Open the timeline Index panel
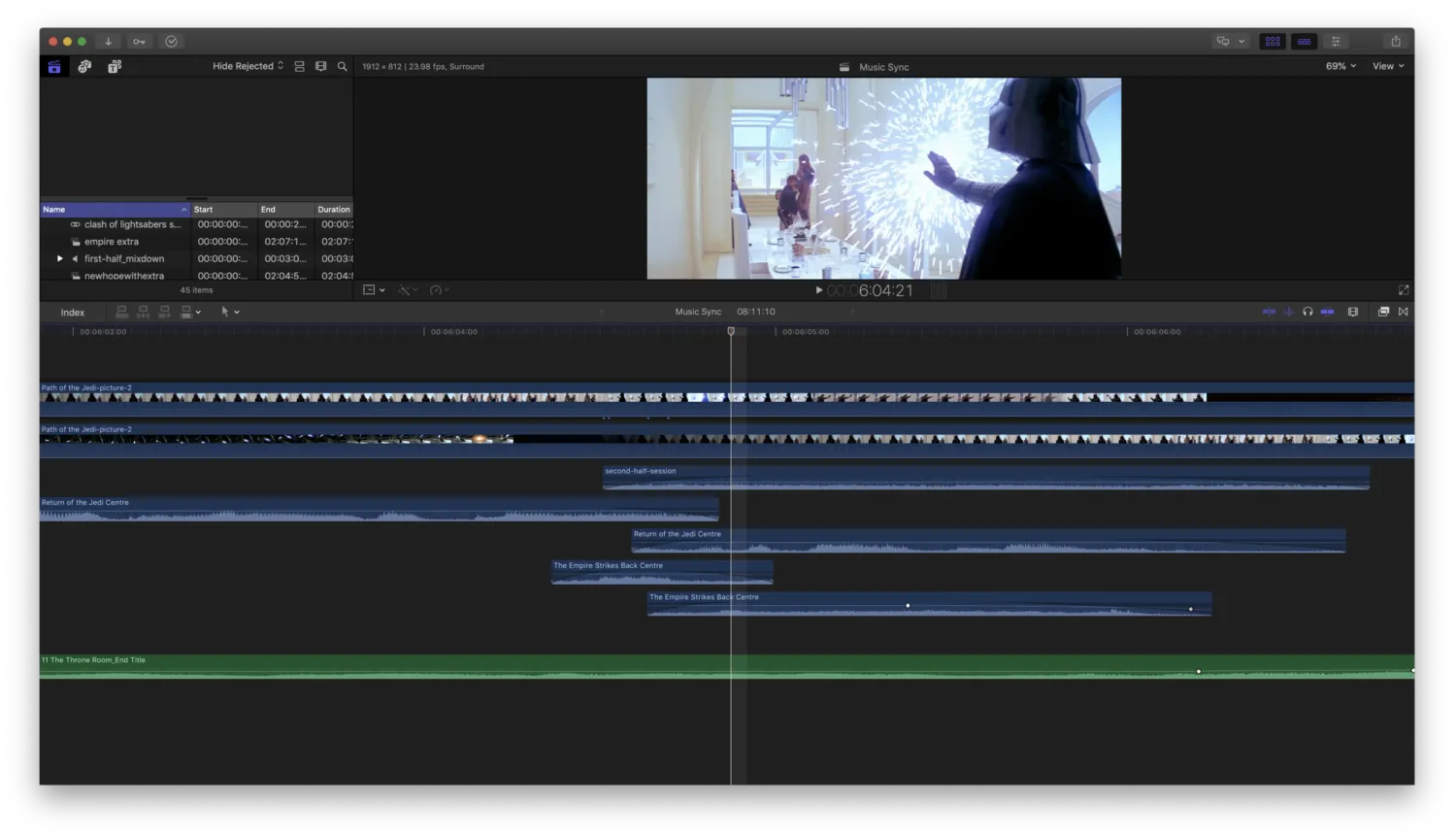 (x=73, y=313)
